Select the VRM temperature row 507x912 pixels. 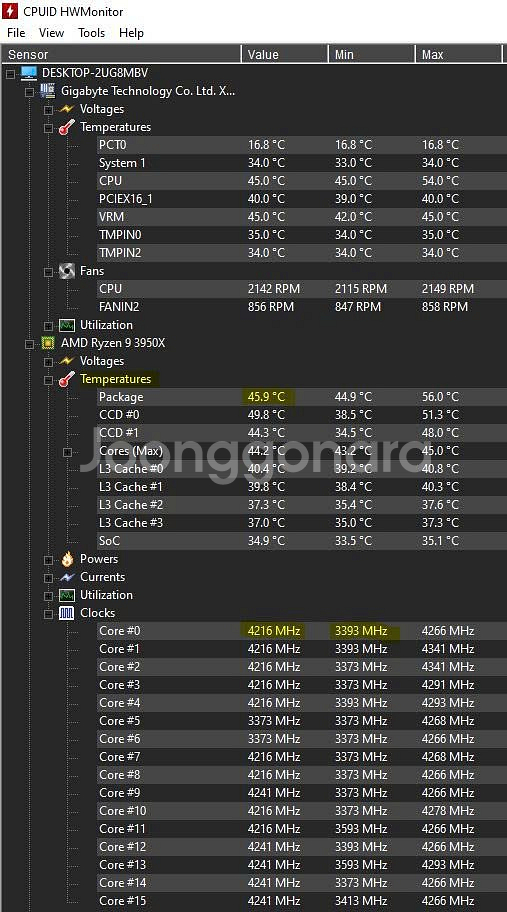(x=301, y=216)
